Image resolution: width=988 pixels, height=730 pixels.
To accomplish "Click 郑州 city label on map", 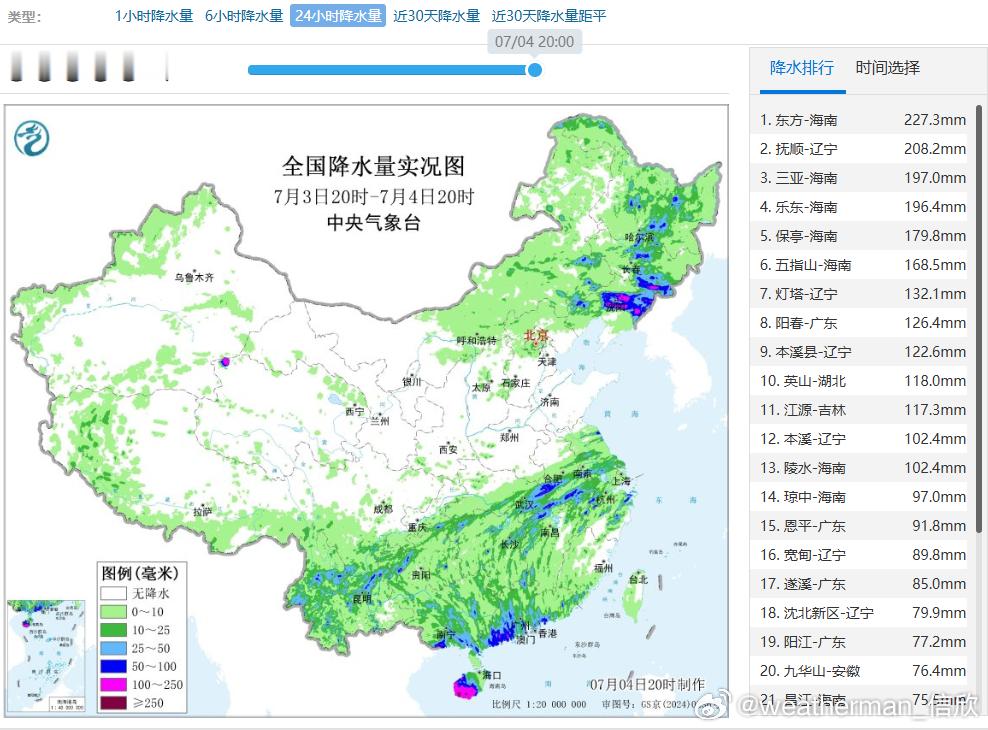I will (x=509, y=437).
